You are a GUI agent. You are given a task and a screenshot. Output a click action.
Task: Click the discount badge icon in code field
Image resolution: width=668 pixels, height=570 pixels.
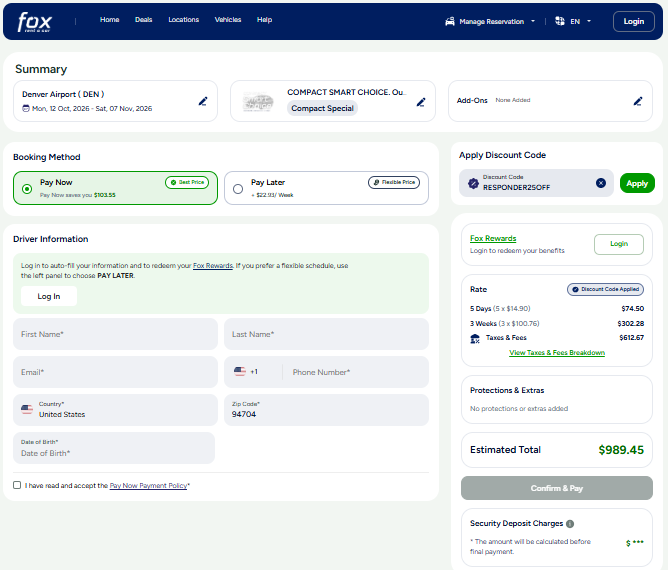click(473, 183)
